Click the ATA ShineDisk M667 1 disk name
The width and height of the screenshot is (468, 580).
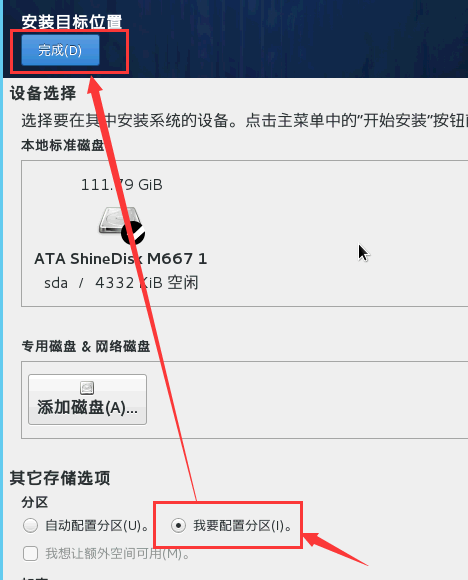click(x=121, y=259)
